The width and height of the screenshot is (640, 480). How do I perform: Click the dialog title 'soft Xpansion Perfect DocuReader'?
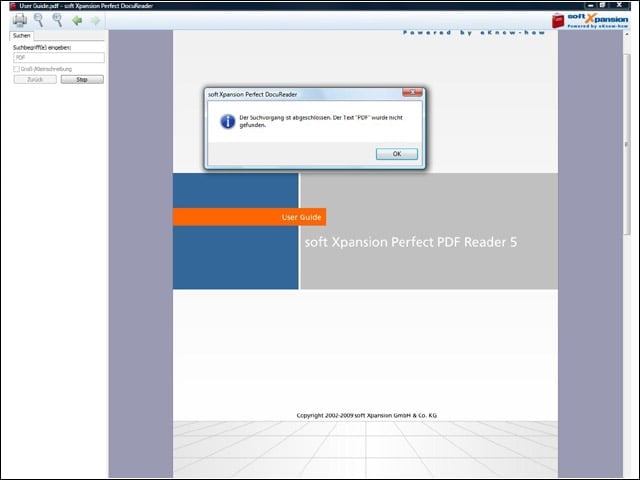point(253,94)
